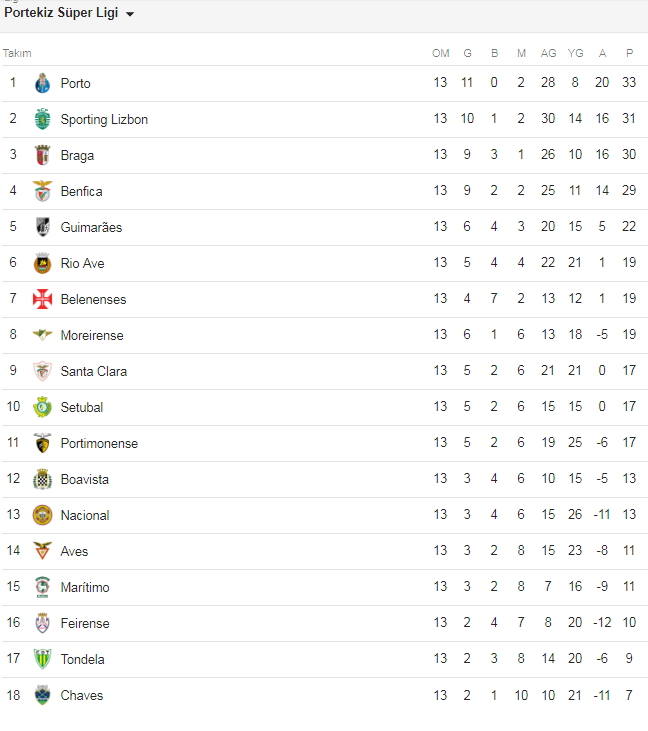Click the Porto club crest icon
The width and height of the screenshot is (648, 731).
pos(42,83)
